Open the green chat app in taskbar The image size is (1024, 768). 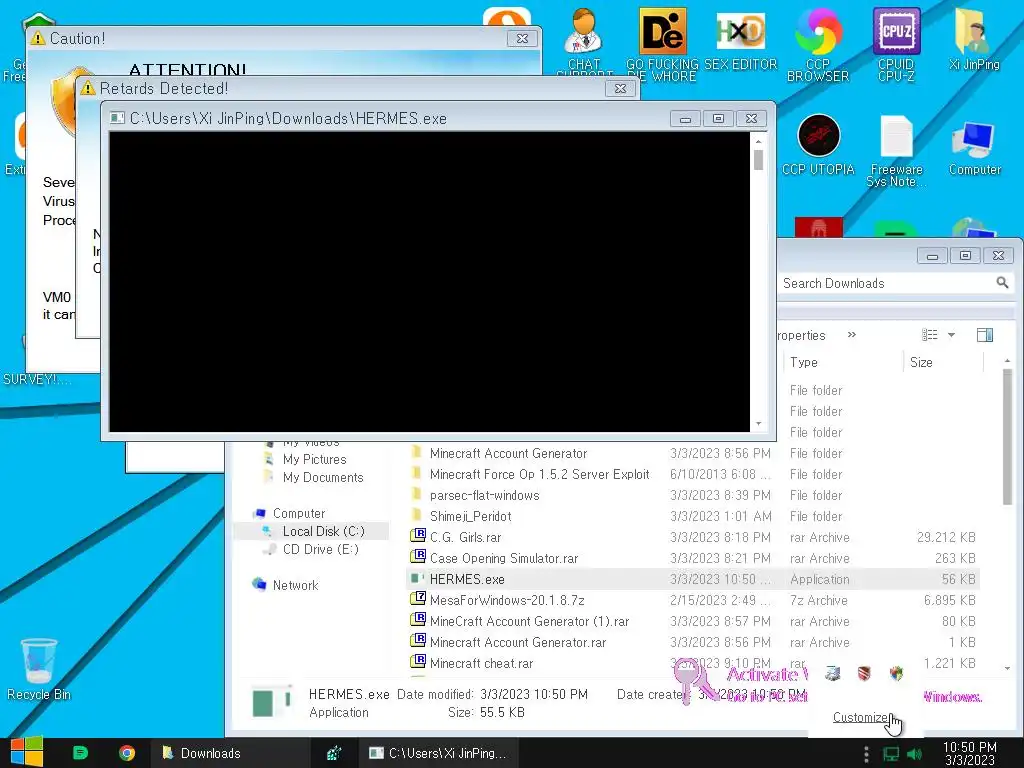pos(80,753)
